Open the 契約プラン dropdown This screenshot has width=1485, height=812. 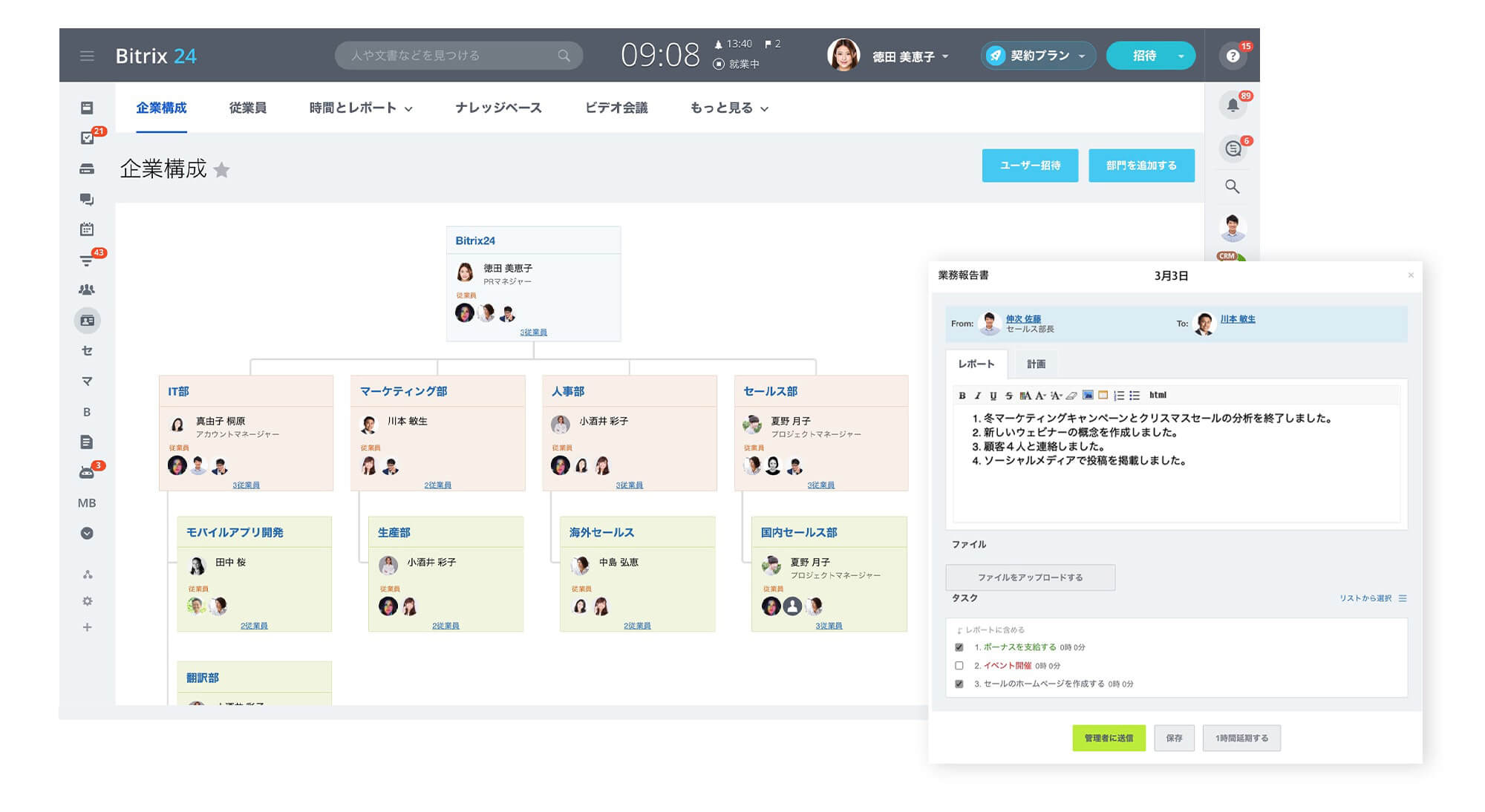[x=1038, y=56]
